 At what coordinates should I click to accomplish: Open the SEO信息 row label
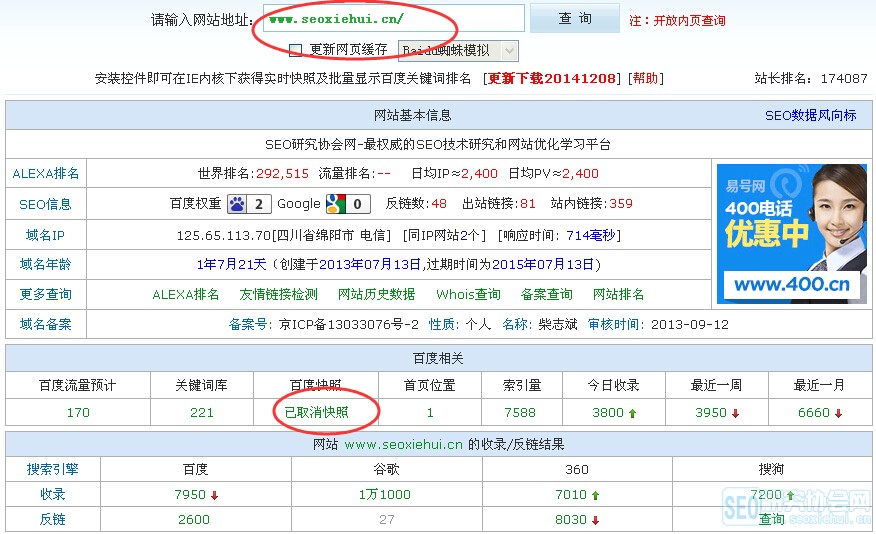[46, 204]
